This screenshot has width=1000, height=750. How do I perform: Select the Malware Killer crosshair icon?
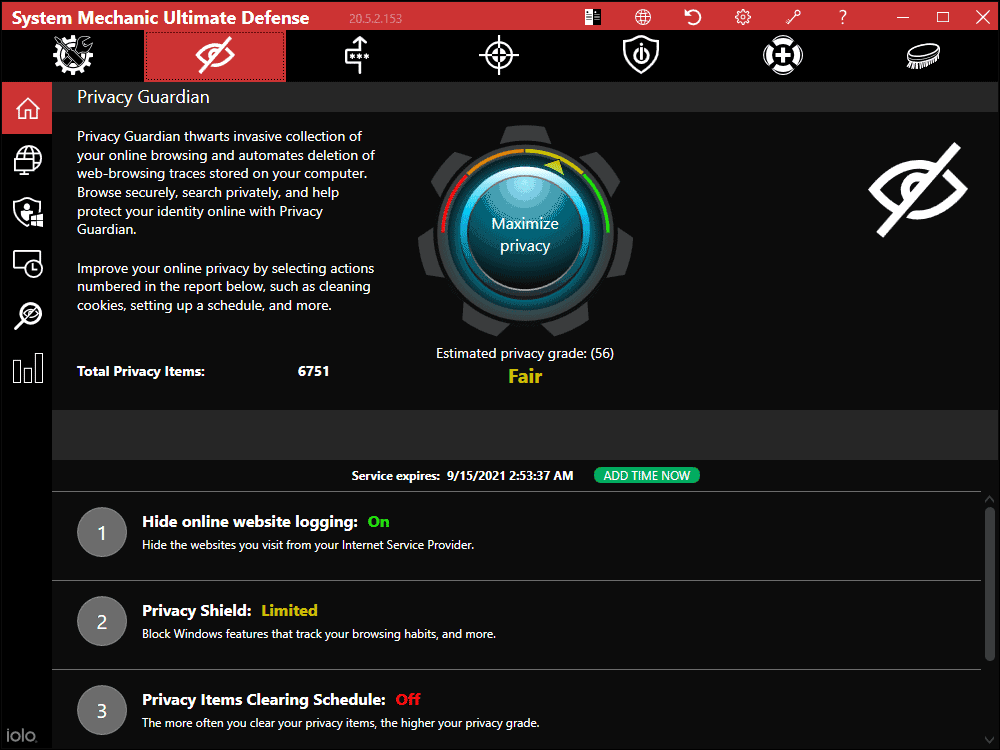click(x=497, y=55)
